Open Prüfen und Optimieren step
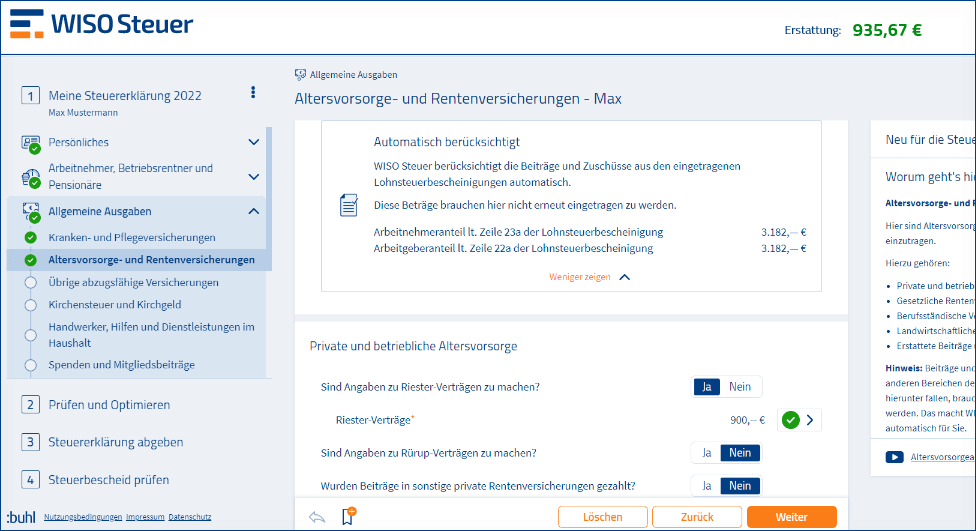The image size is (976, 531). (x=109, y=405)
